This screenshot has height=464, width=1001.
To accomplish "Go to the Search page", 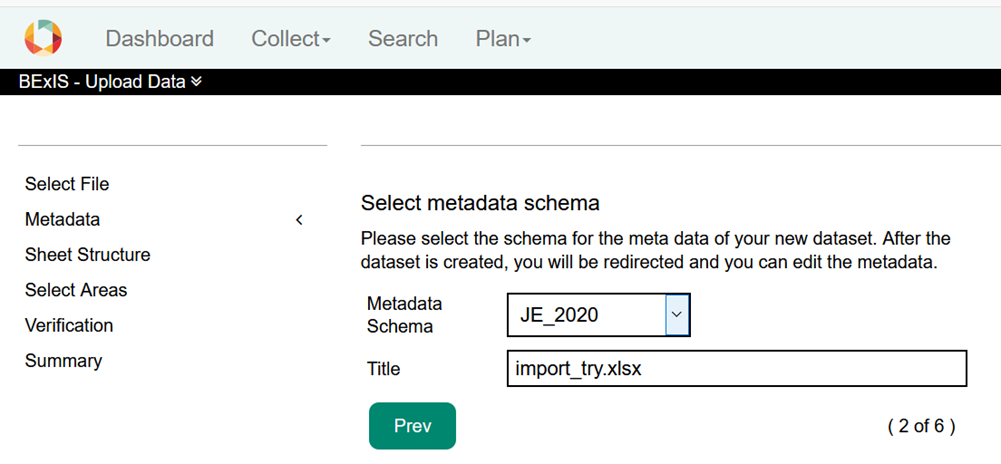I will pyautogui.click(x=402, y=39).
